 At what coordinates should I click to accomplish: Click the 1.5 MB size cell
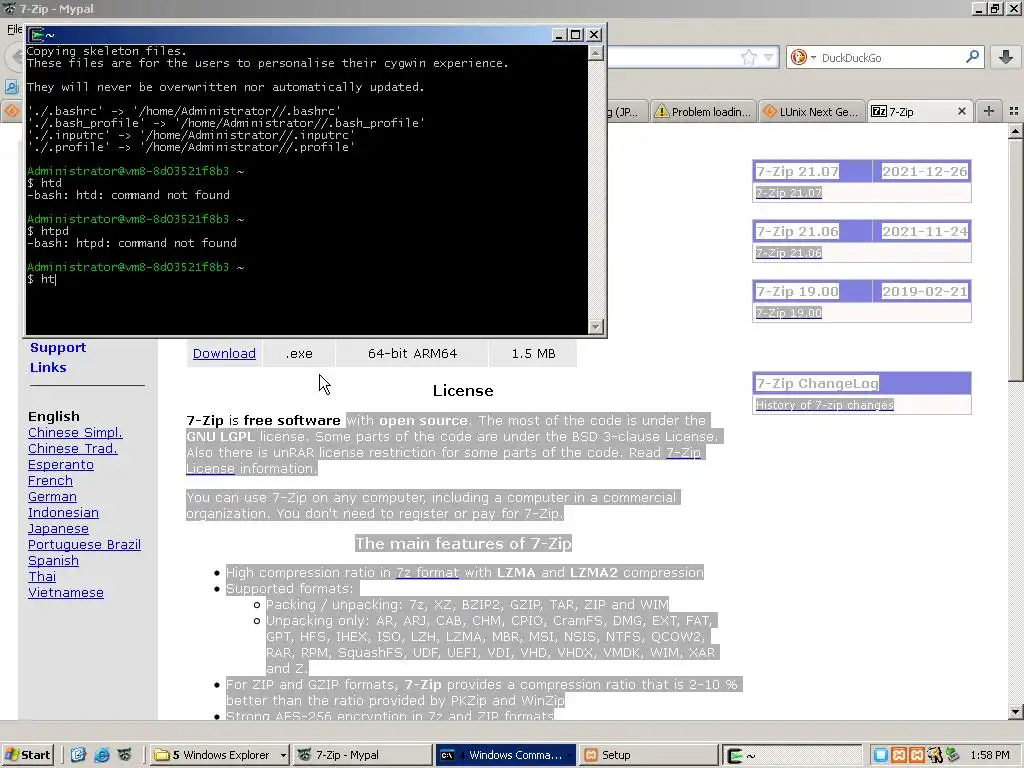pyautogui.click(x=533, y=353)
